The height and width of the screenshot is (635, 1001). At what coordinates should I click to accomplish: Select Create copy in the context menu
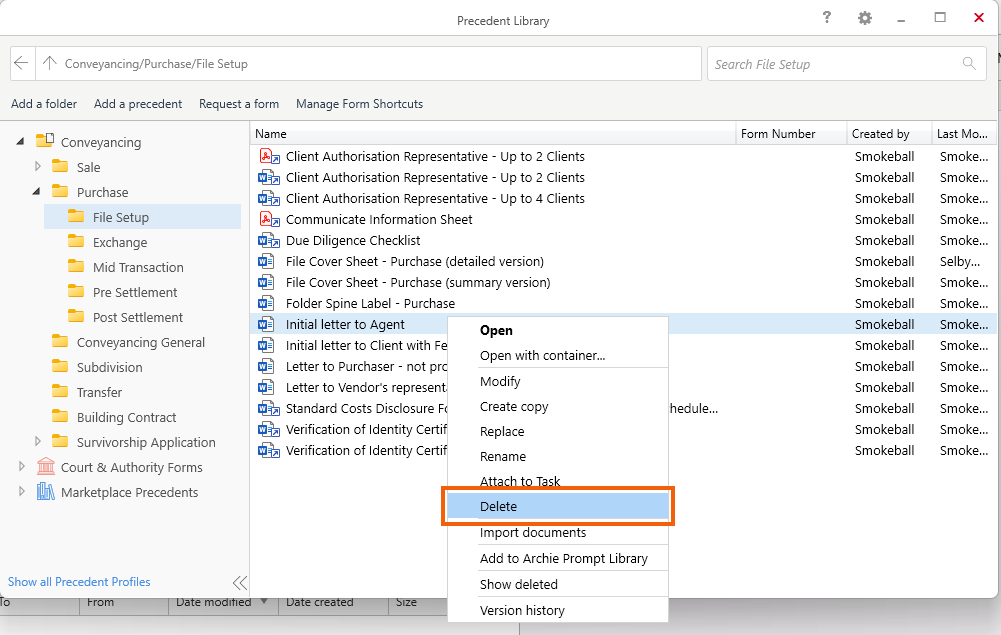pos(514,407)
